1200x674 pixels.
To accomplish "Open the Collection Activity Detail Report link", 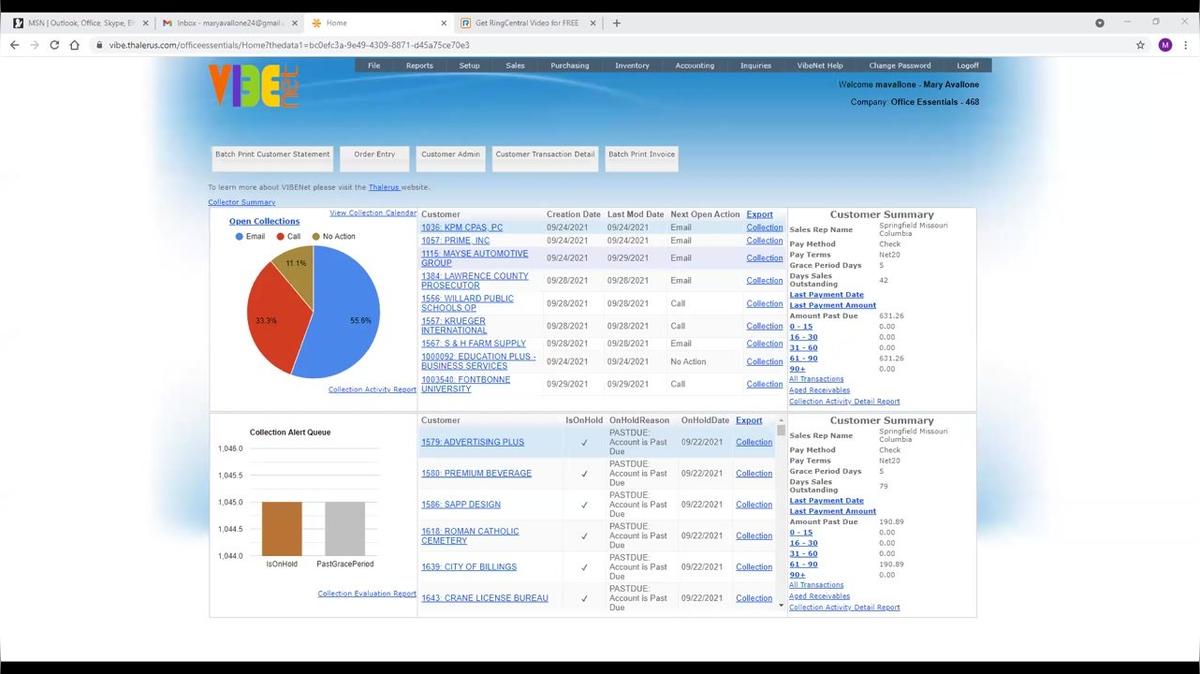I will click(844, 401).
